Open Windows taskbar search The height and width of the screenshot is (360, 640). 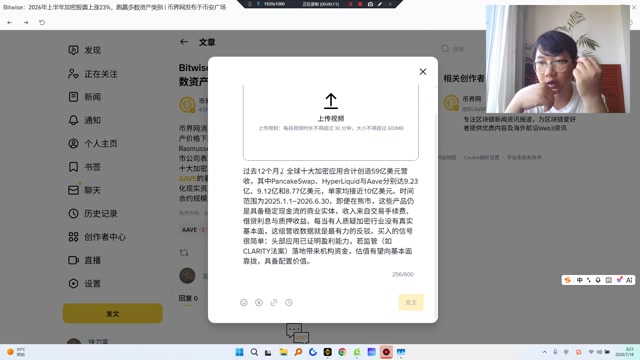[x=254, y=352]
